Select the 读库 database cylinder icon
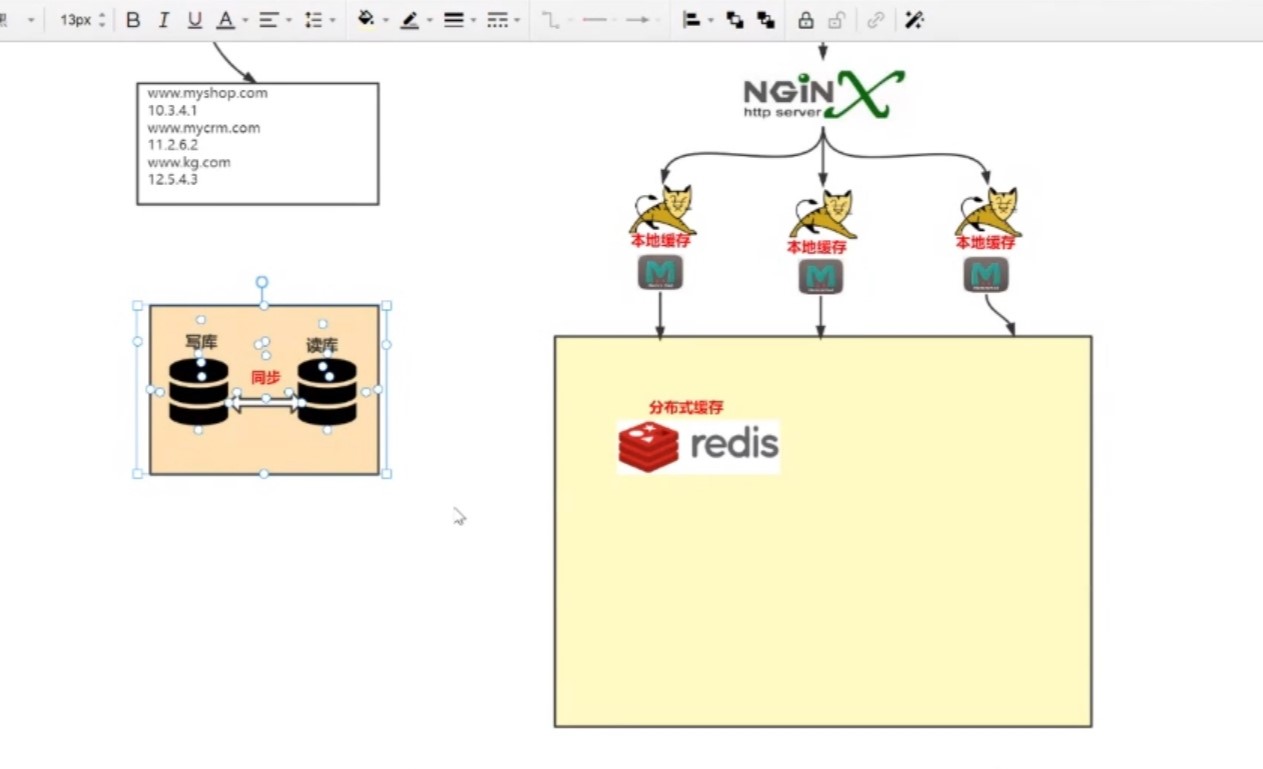 (327, 391)
